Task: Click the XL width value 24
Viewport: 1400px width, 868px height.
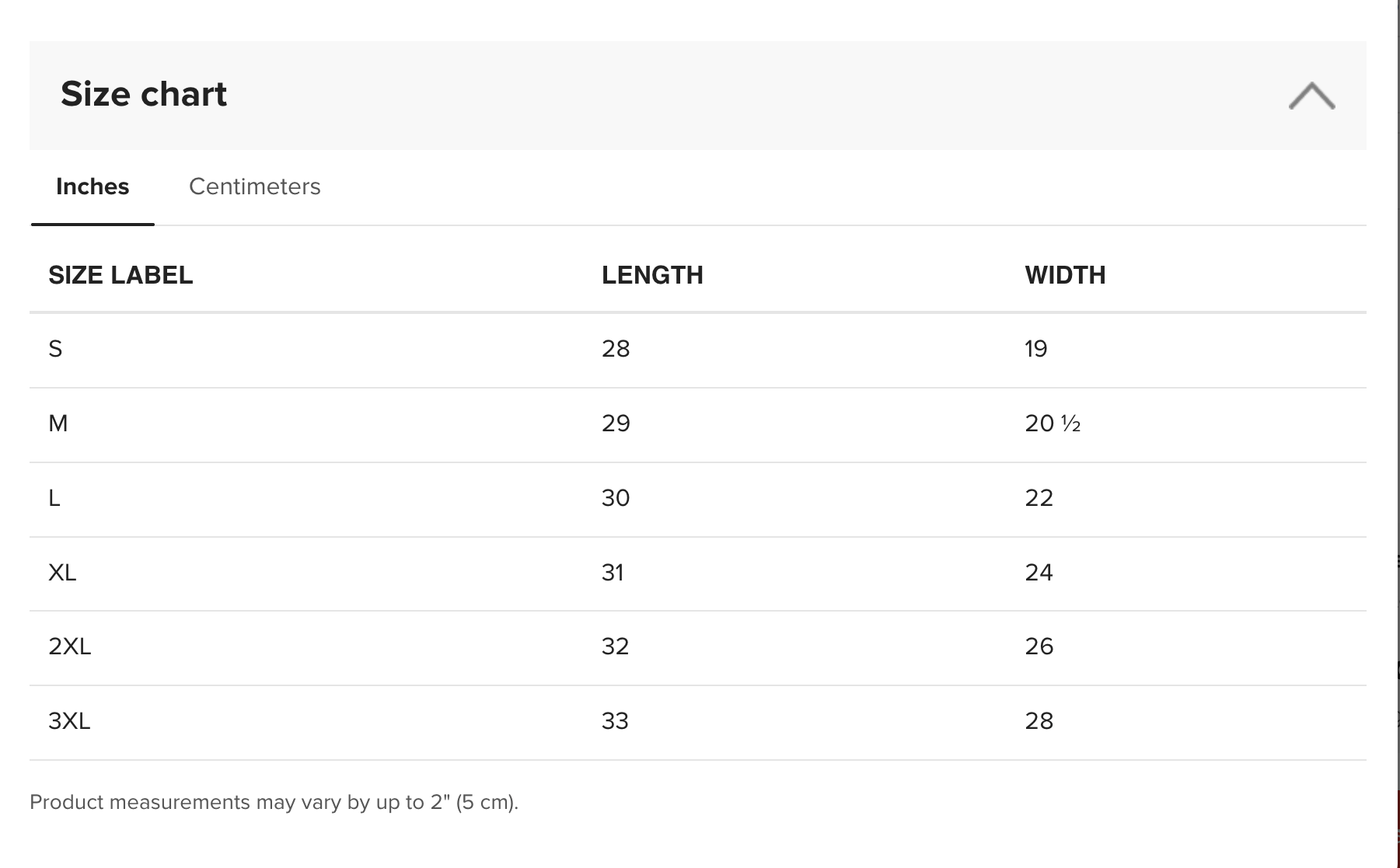Action: [x=1039, y=573]
